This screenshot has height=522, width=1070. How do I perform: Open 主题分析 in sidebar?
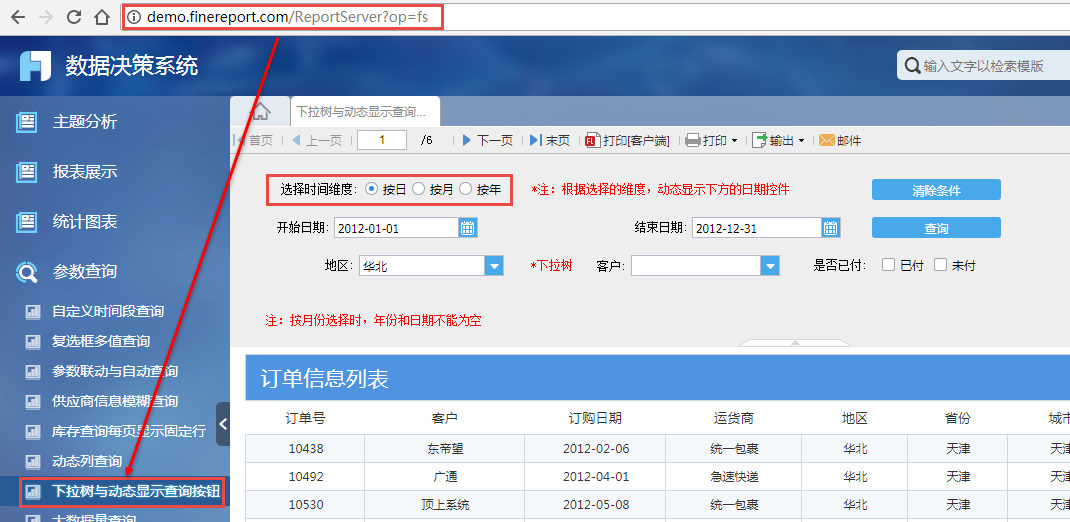[x=85, y=122]
